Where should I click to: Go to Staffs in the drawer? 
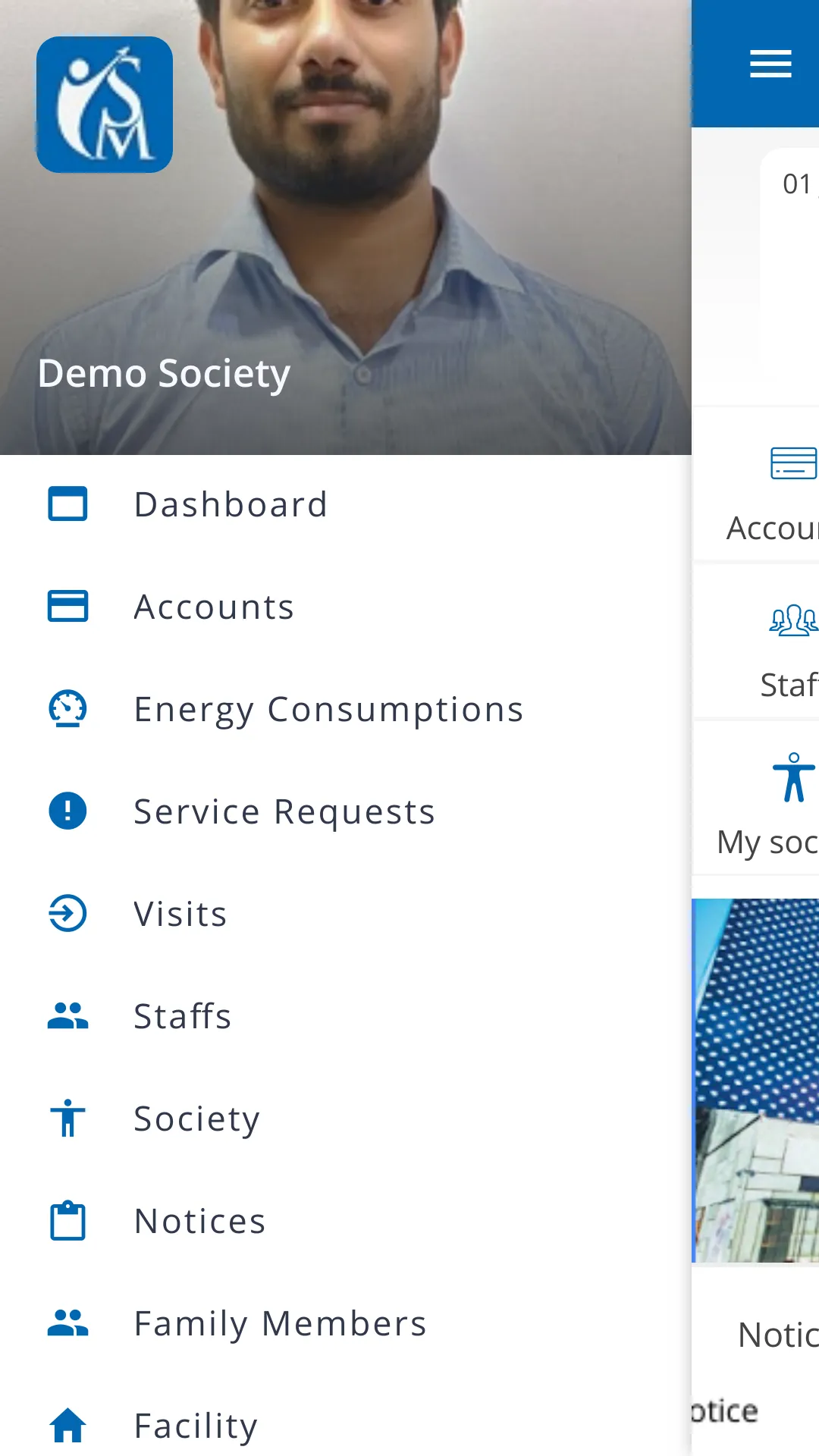(x=346, y=1016)
